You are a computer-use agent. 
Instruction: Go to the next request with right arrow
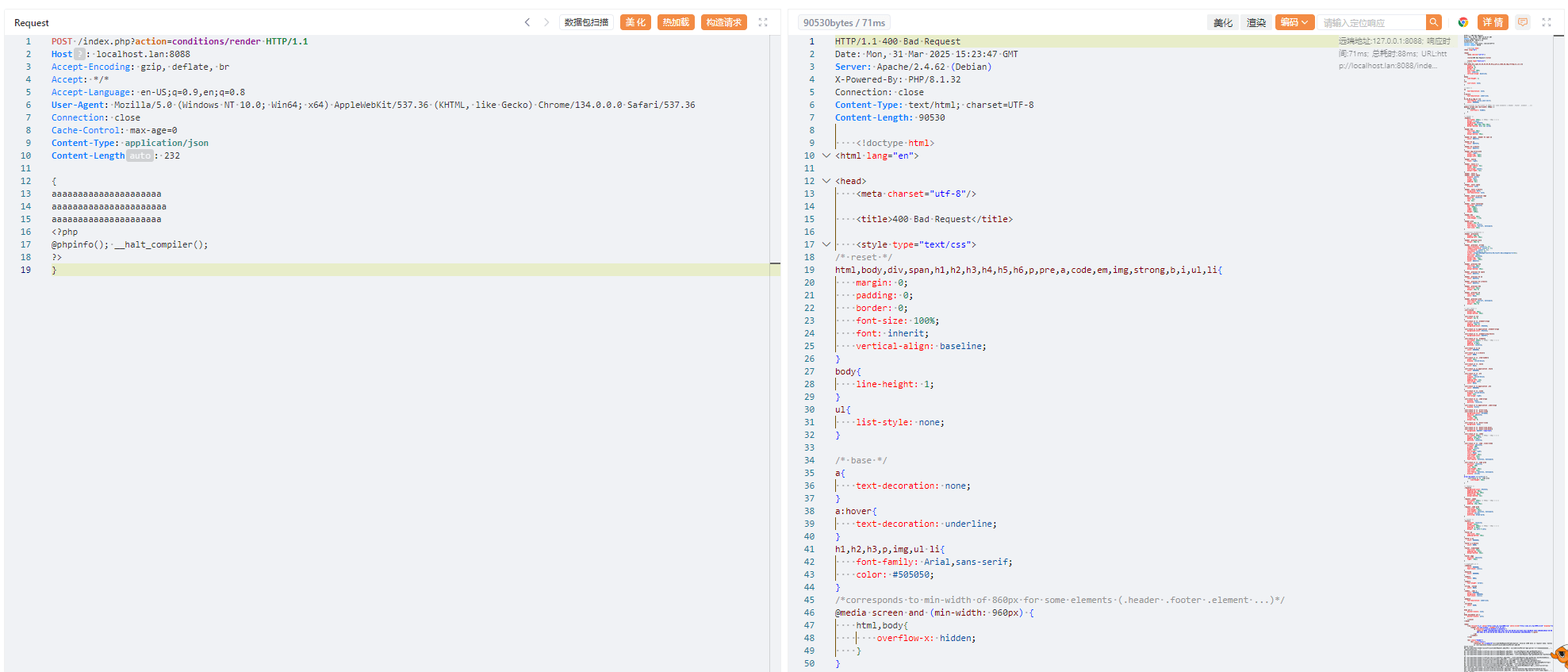coord(546,22)
